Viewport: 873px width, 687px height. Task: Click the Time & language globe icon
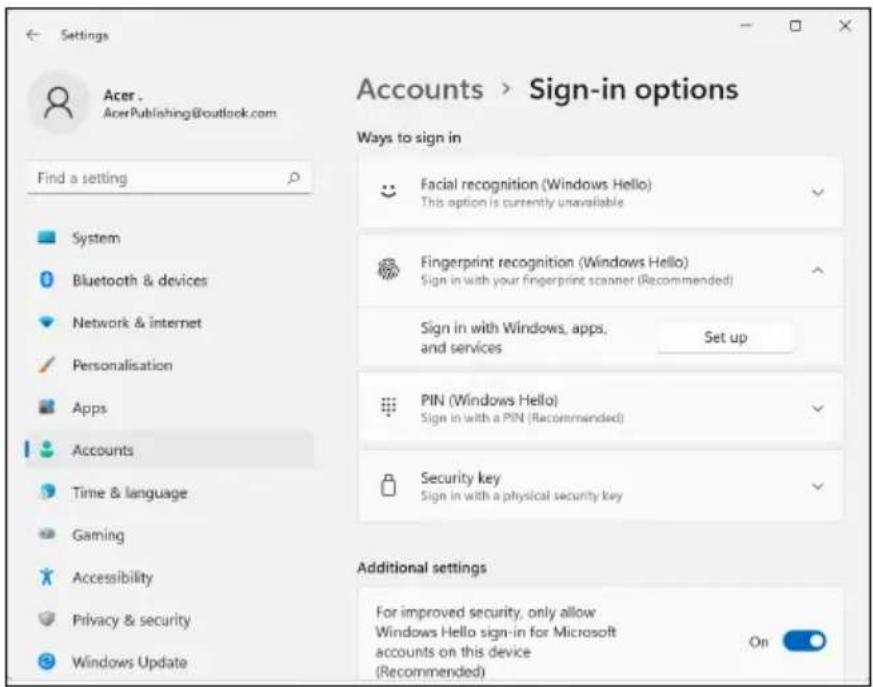click(47, 492)
